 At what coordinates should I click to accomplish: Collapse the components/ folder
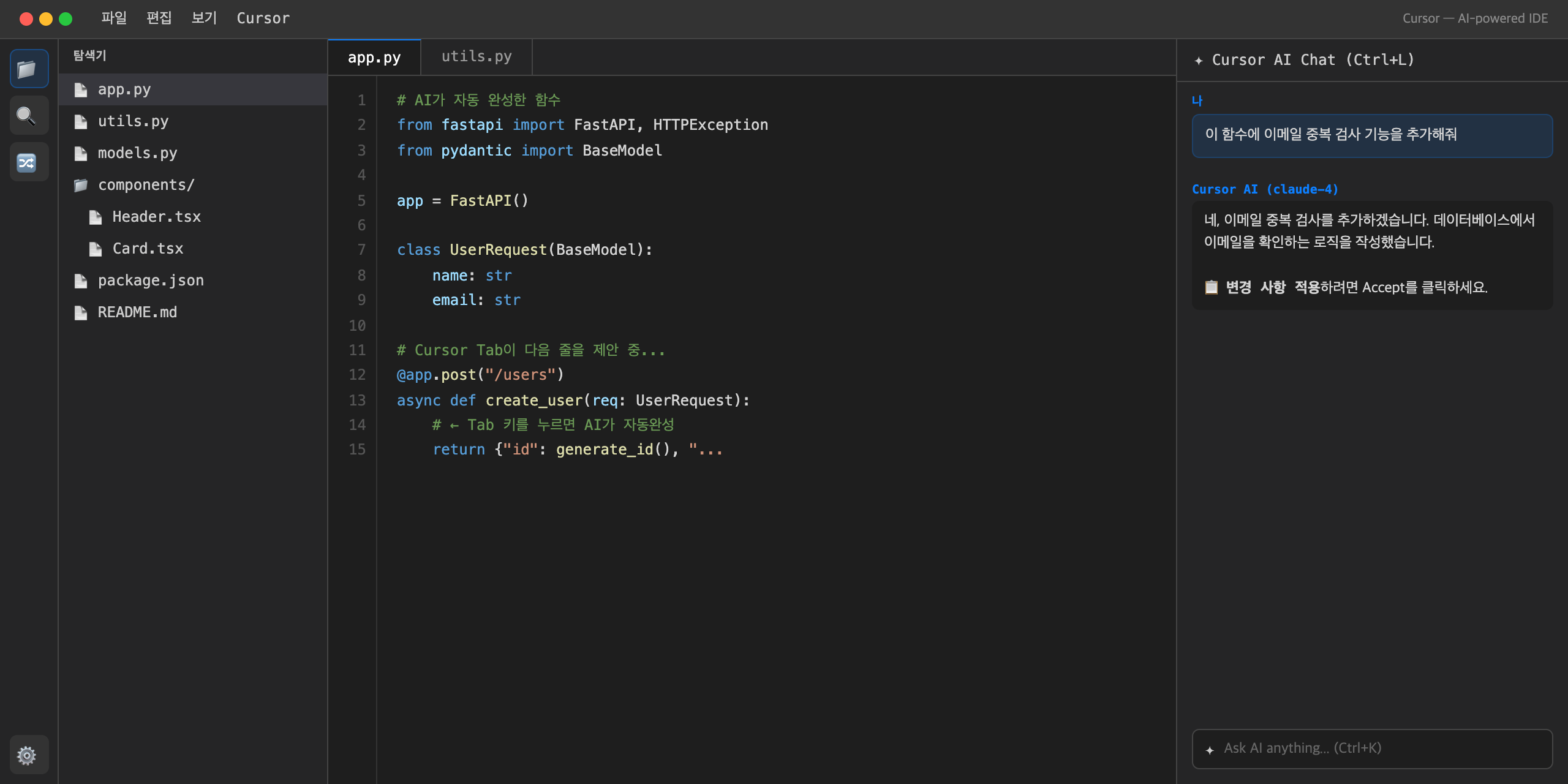193,185
